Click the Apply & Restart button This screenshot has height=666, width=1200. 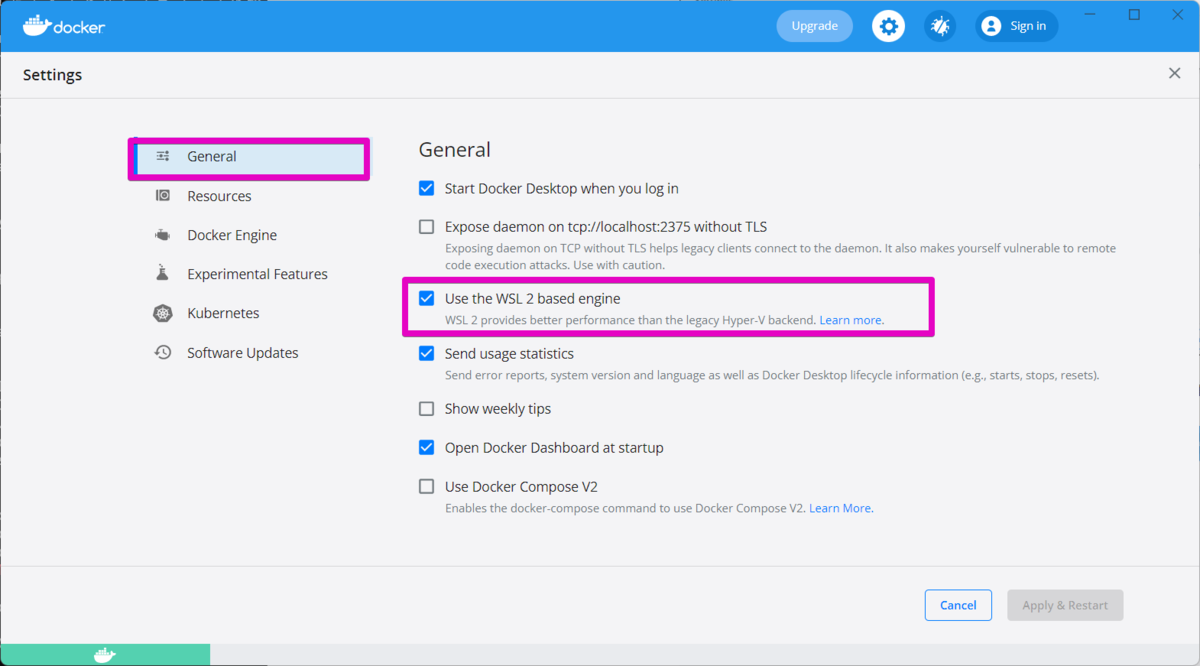coord(1065,605)
